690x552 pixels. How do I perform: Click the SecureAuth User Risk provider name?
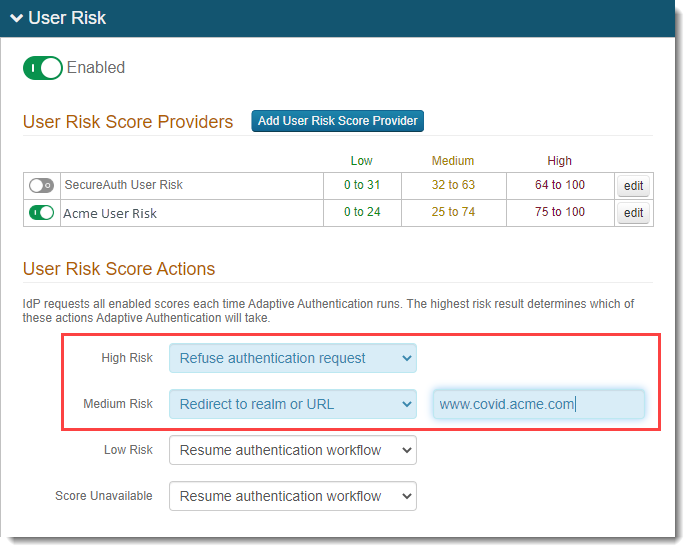pos(123,185)
